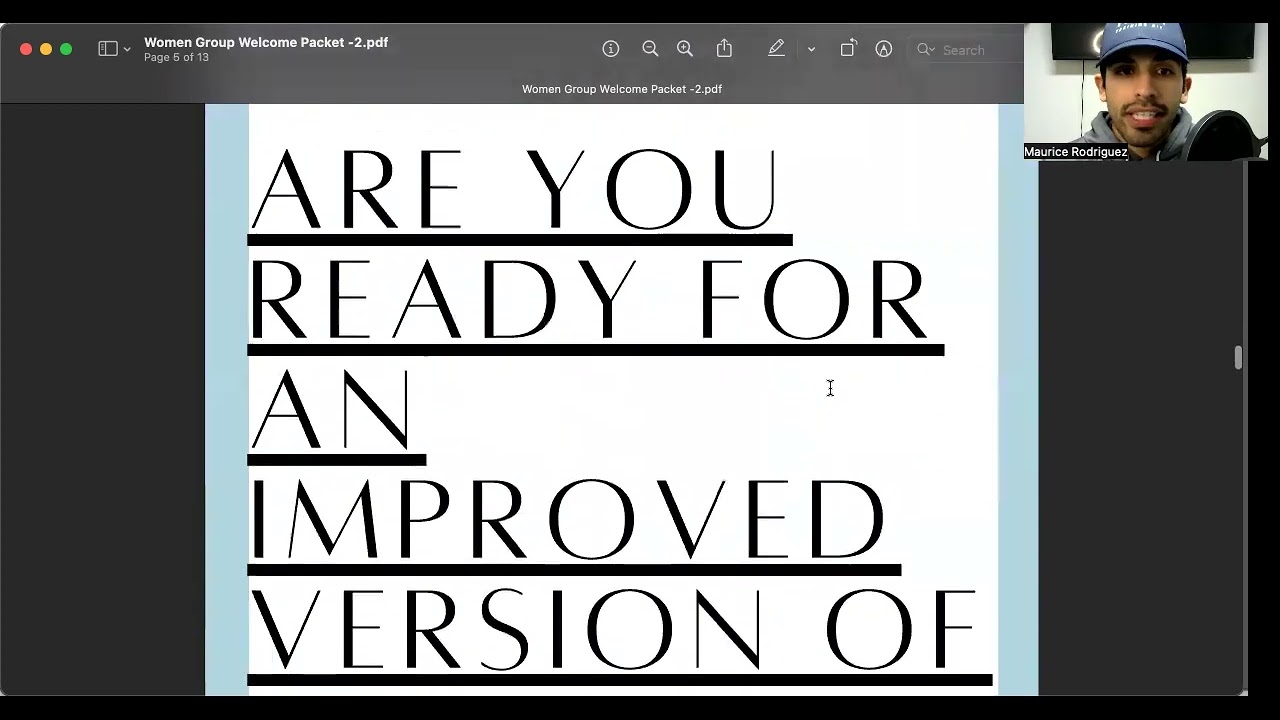Click the Page 5 of 13 indicator

coord(176,58)
